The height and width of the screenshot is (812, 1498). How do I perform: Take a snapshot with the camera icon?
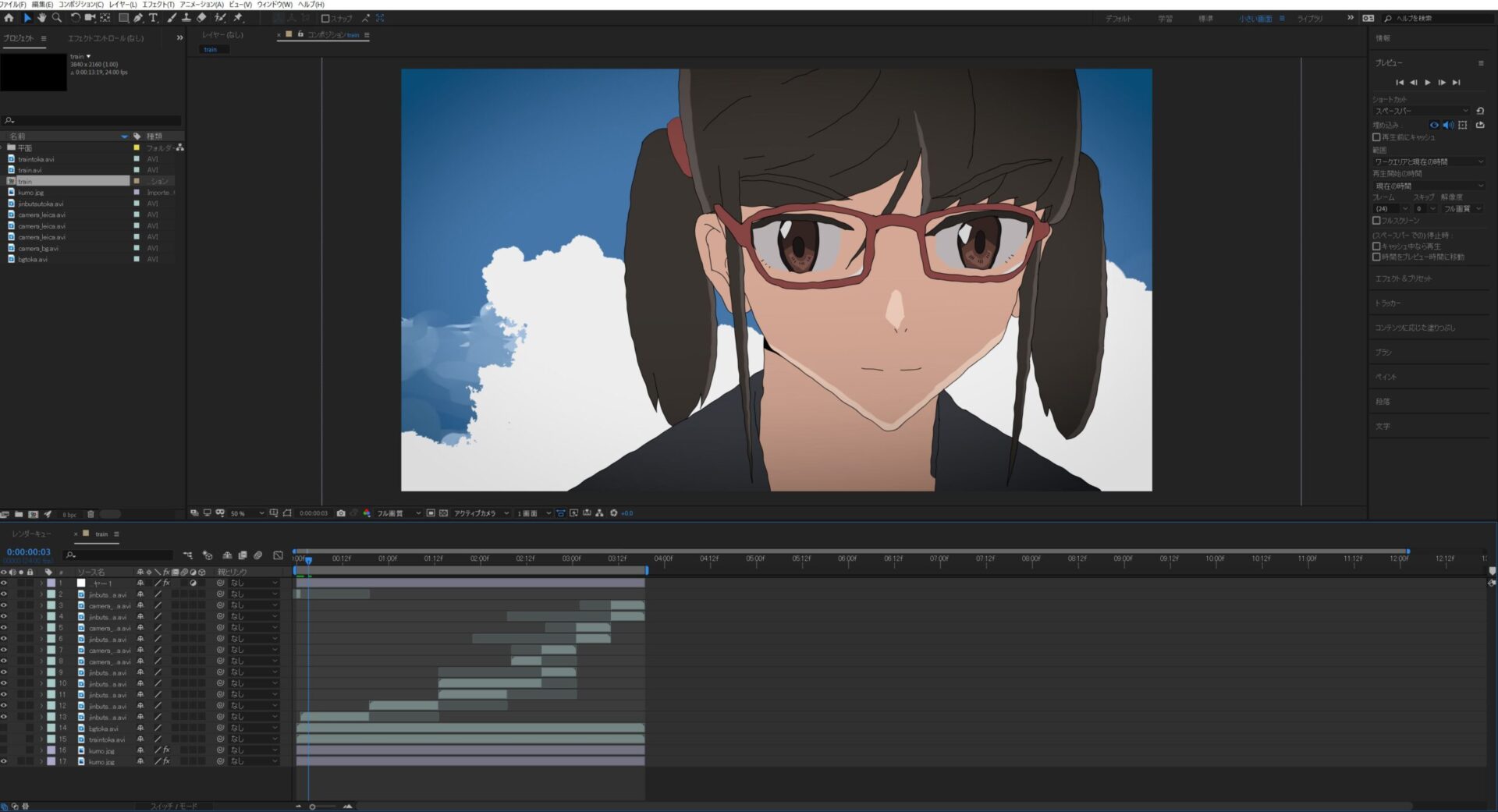pos(341,513)
